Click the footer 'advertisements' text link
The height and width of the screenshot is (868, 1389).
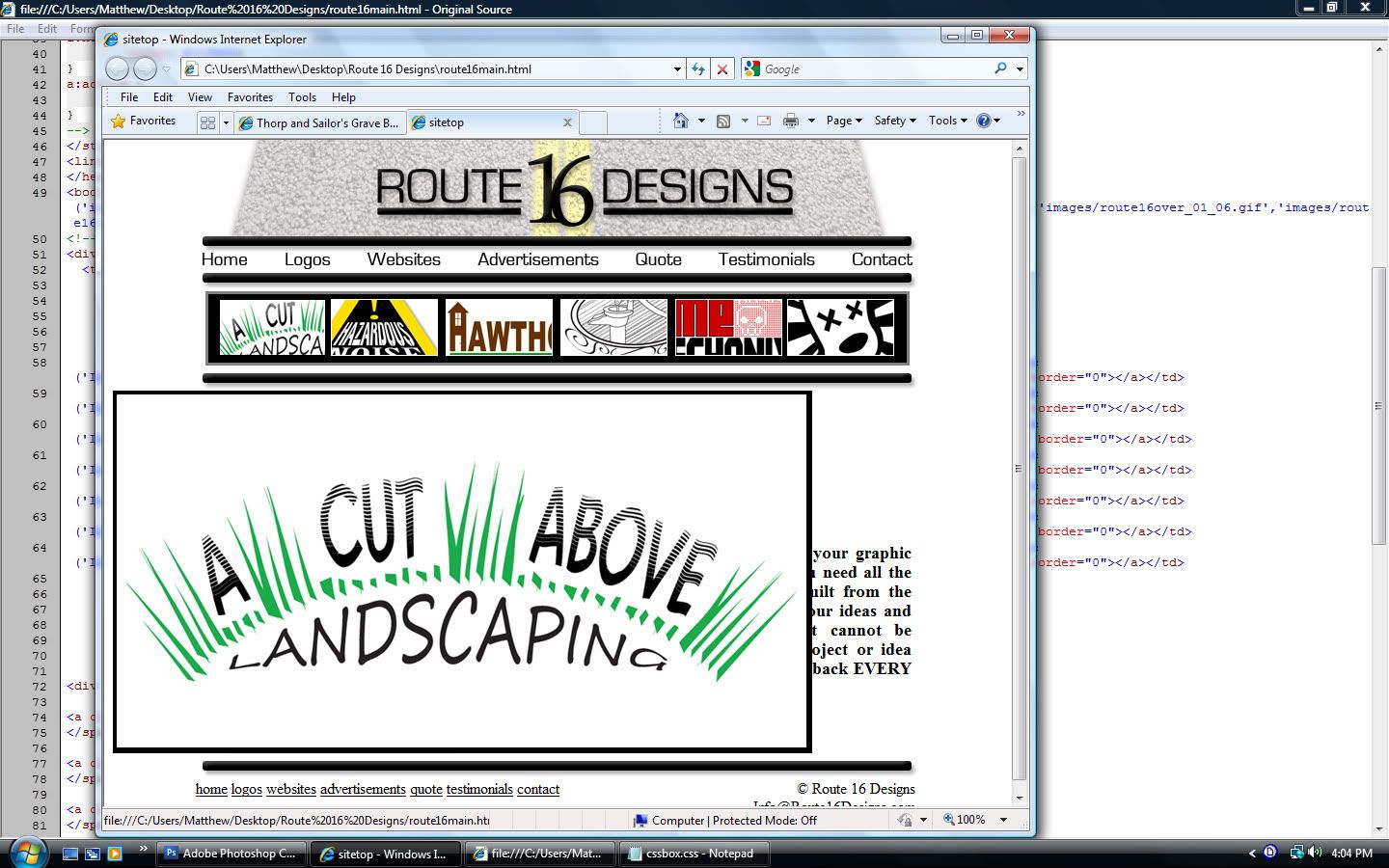click(363, 789)
